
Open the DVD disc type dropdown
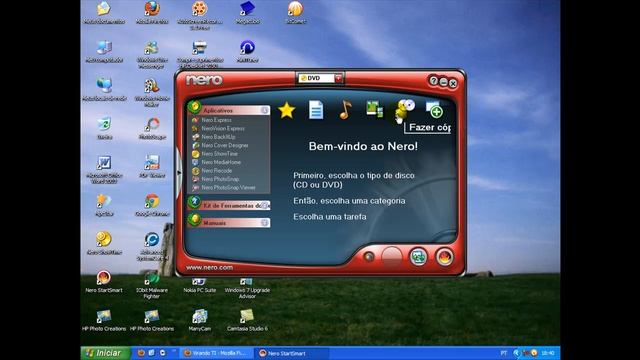click(x=338, y=78)
